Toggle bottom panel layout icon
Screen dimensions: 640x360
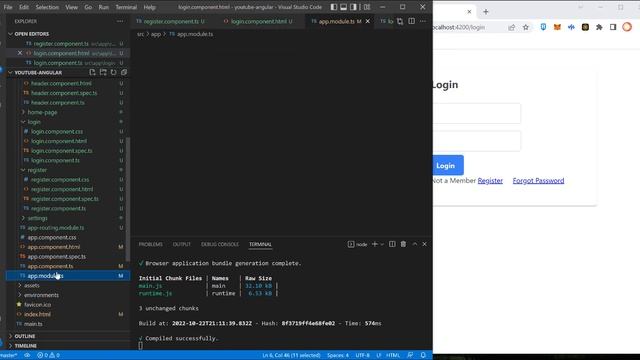click(x=344, y=7)
